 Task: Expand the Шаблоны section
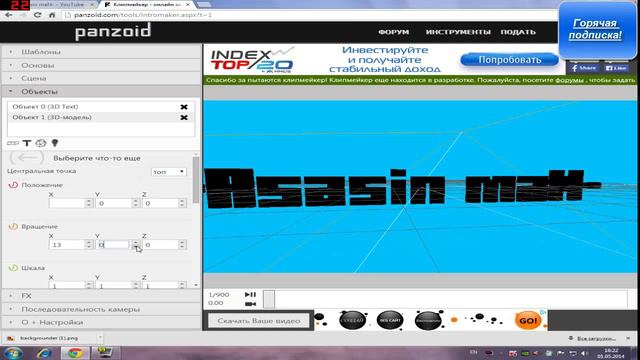101,52
